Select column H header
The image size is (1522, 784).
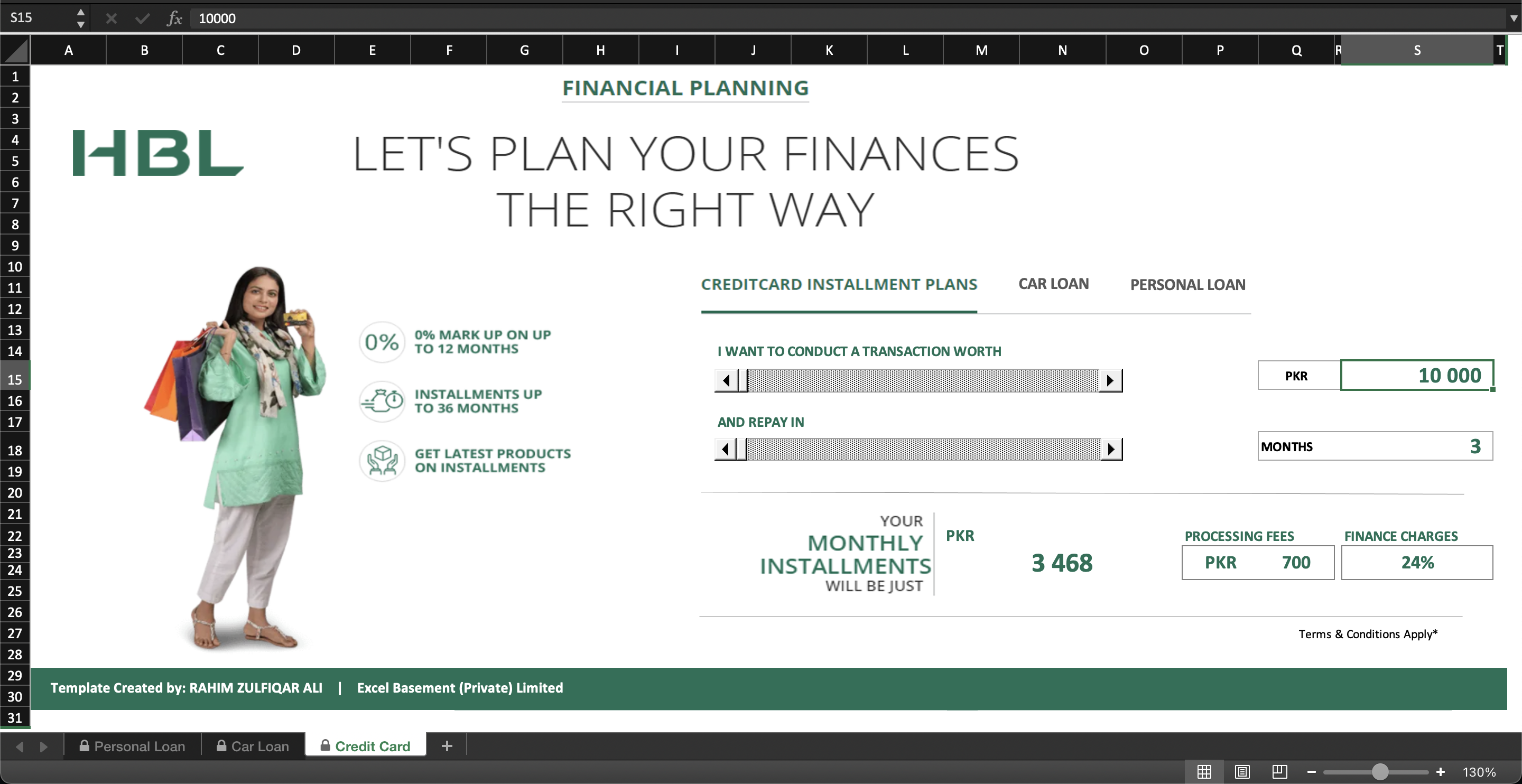(x=600, y=50)
